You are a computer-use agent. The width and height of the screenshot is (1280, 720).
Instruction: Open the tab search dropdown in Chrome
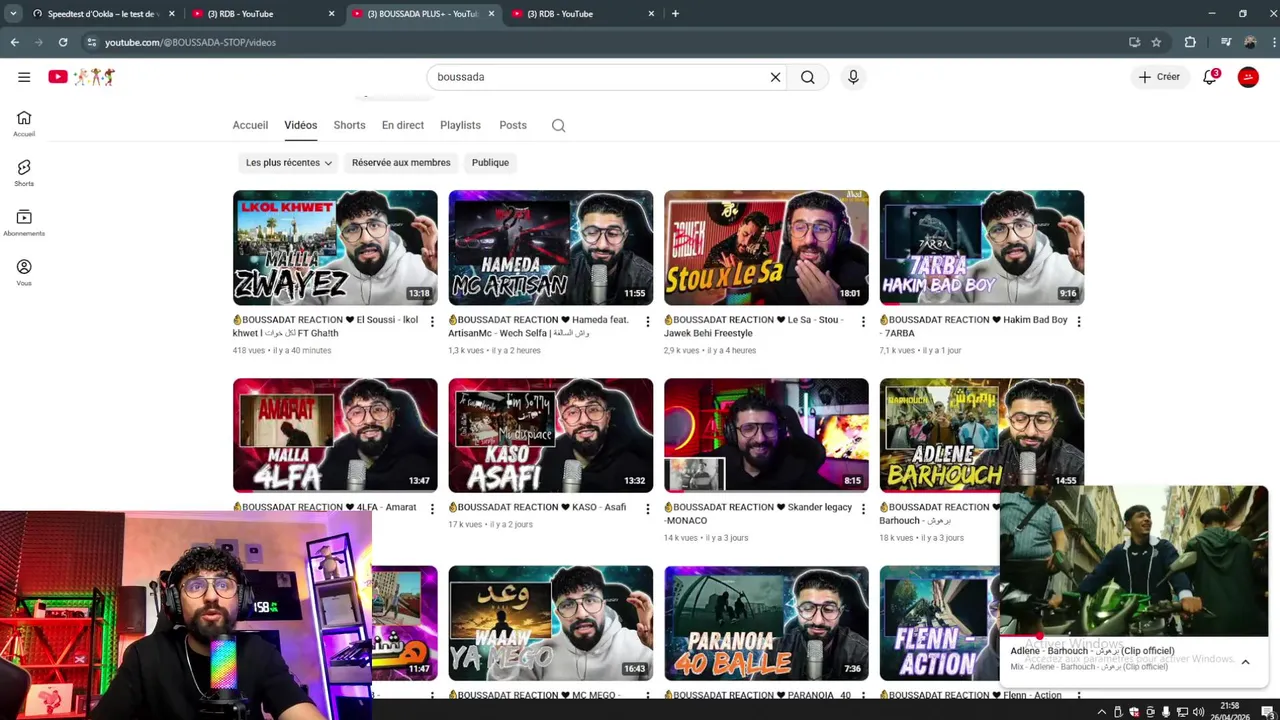pos(13,14)
